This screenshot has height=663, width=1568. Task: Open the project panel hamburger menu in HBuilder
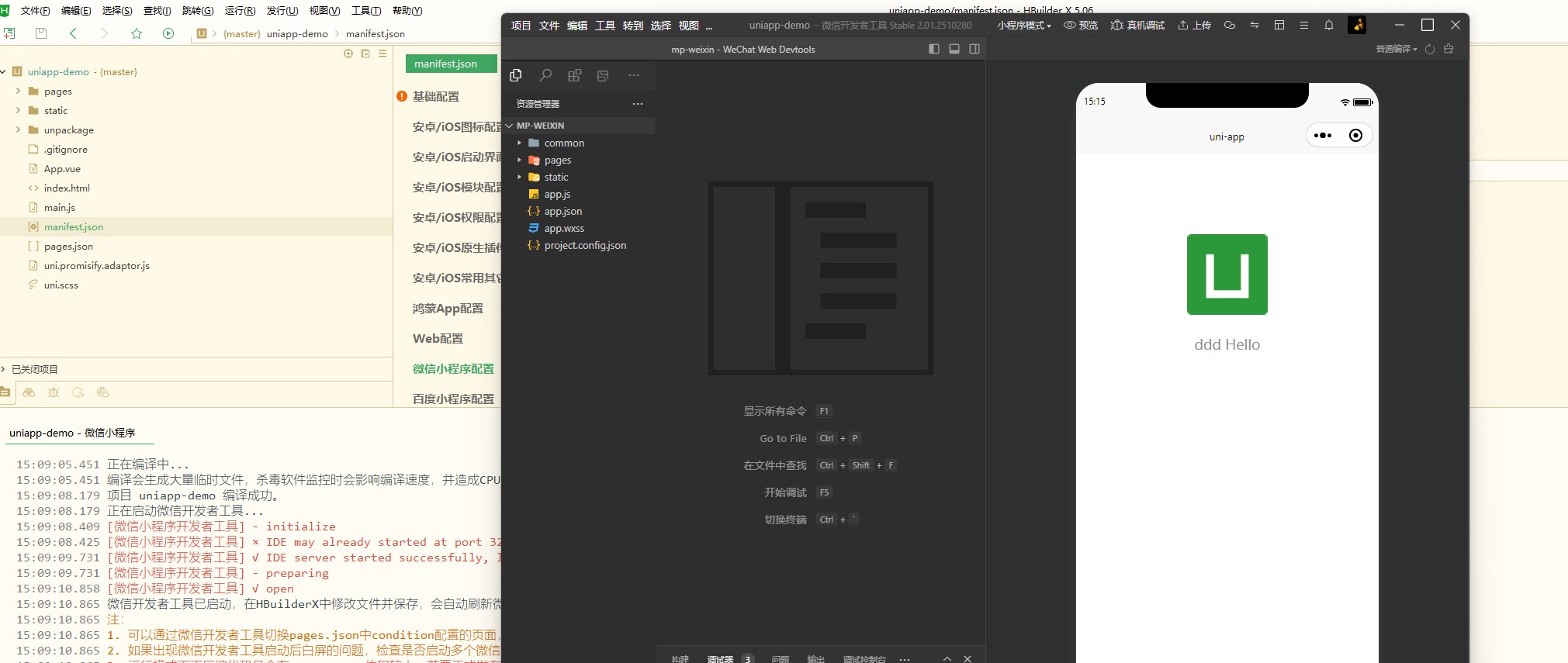[x=382, y=54]
